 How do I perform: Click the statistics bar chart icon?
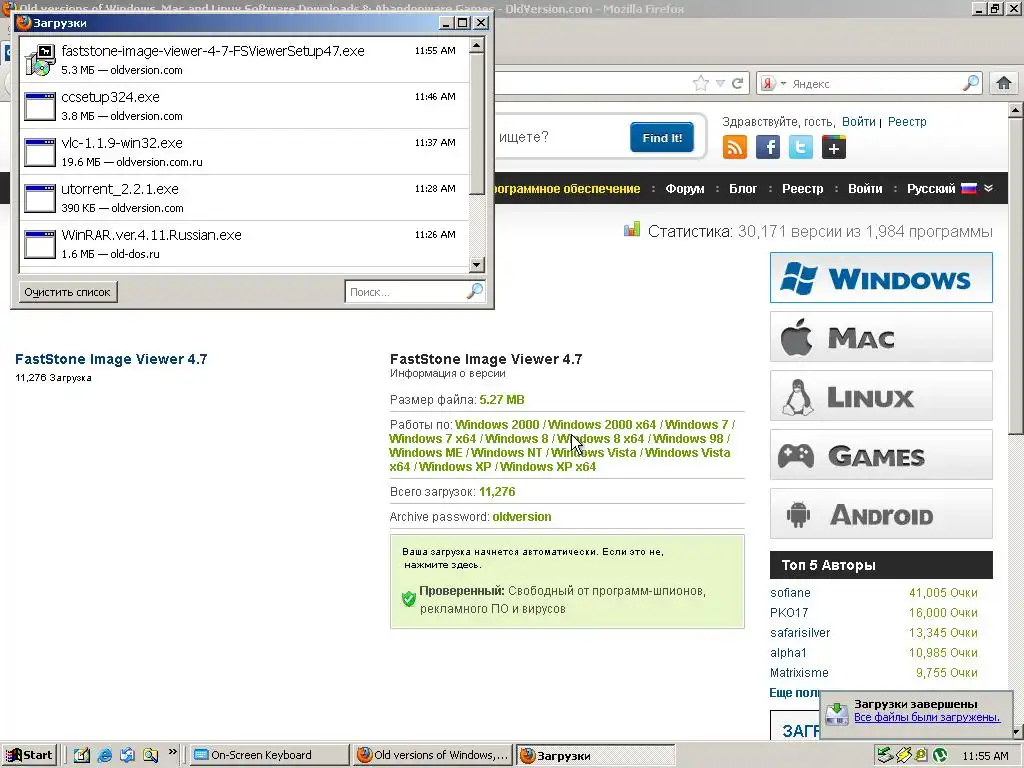tap(632, 229)
